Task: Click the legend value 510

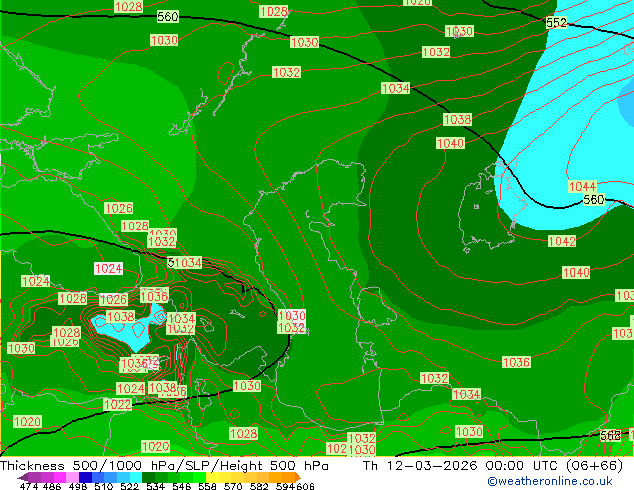Action: coord(104,486)
